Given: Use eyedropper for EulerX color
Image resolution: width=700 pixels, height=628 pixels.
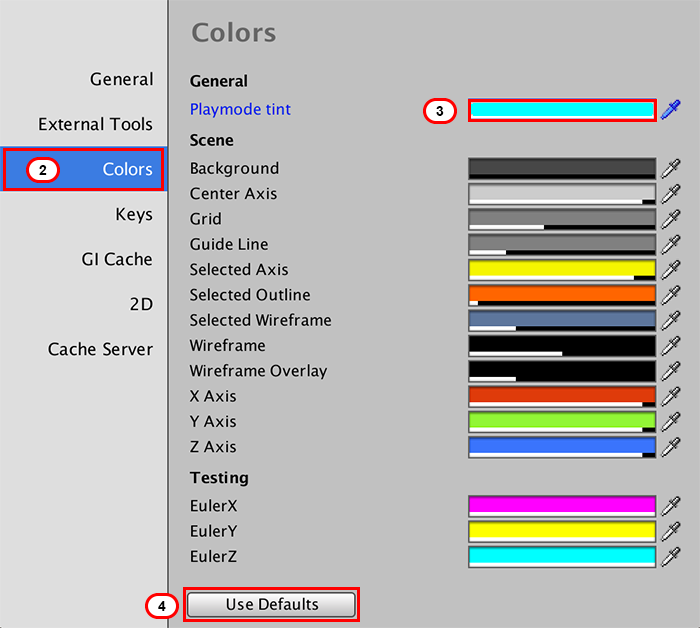Looking at the screenshot, I should pyautogui.click(x=671, y=506).
